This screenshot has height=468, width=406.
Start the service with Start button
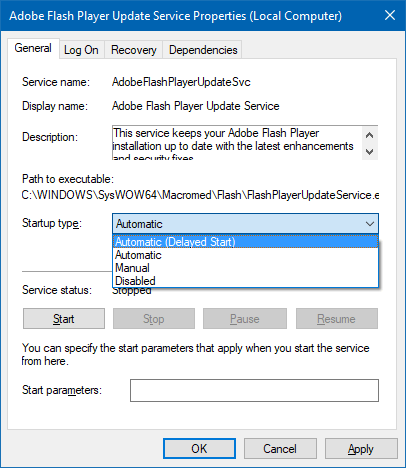pyautogui.click(x=64, y=319)
